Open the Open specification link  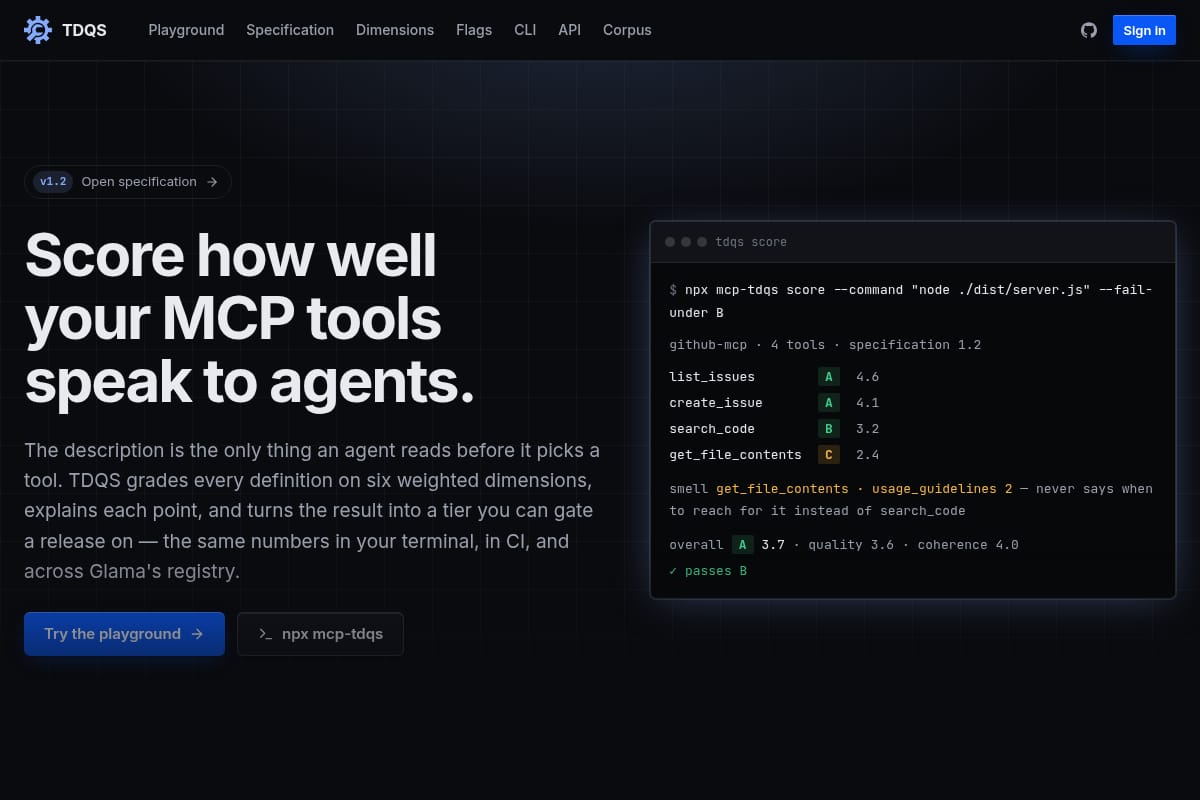pos(128,182)
